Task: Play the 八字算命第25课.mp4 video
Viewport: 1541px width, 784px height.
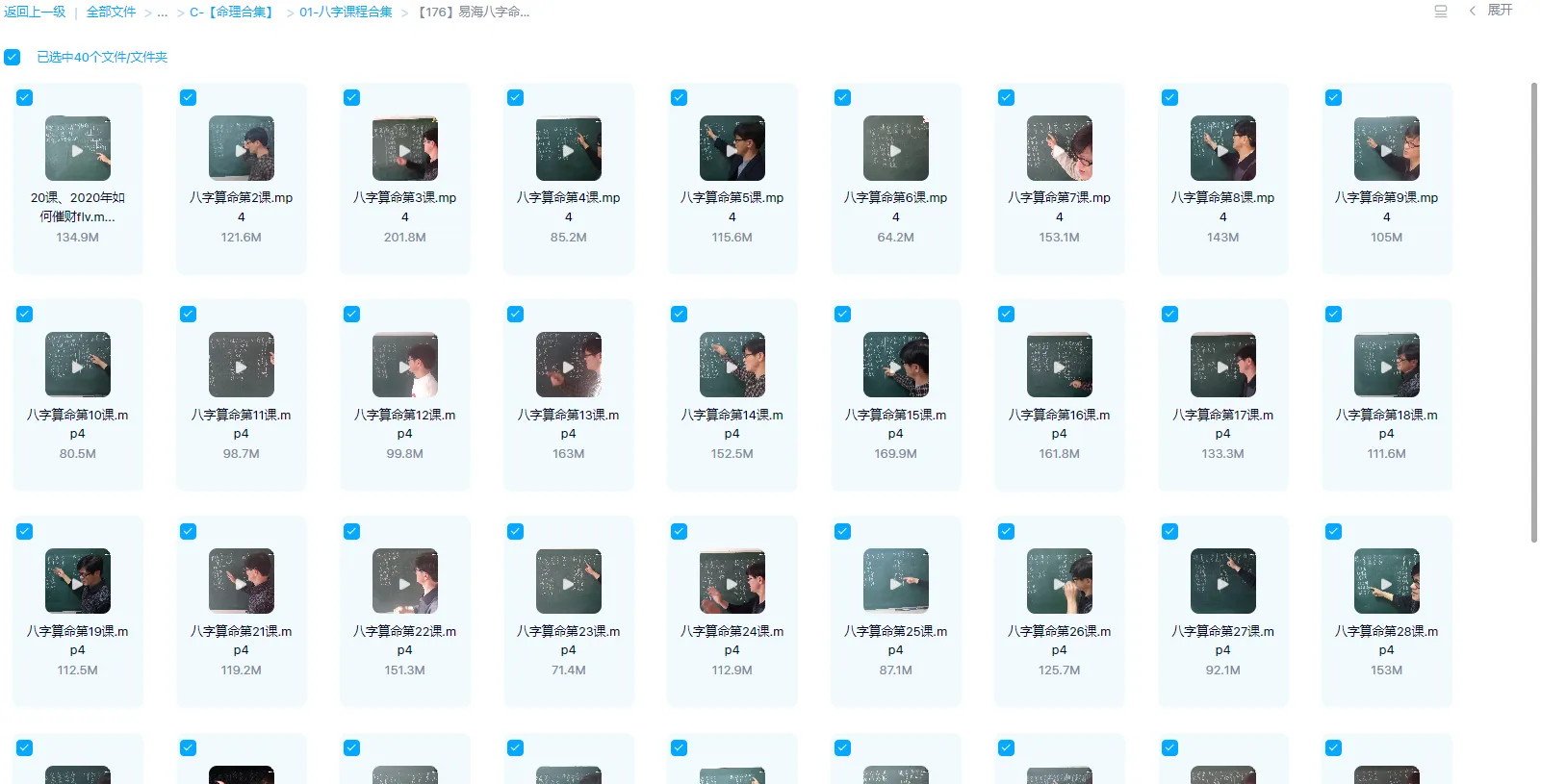Action: coord(895,582)
